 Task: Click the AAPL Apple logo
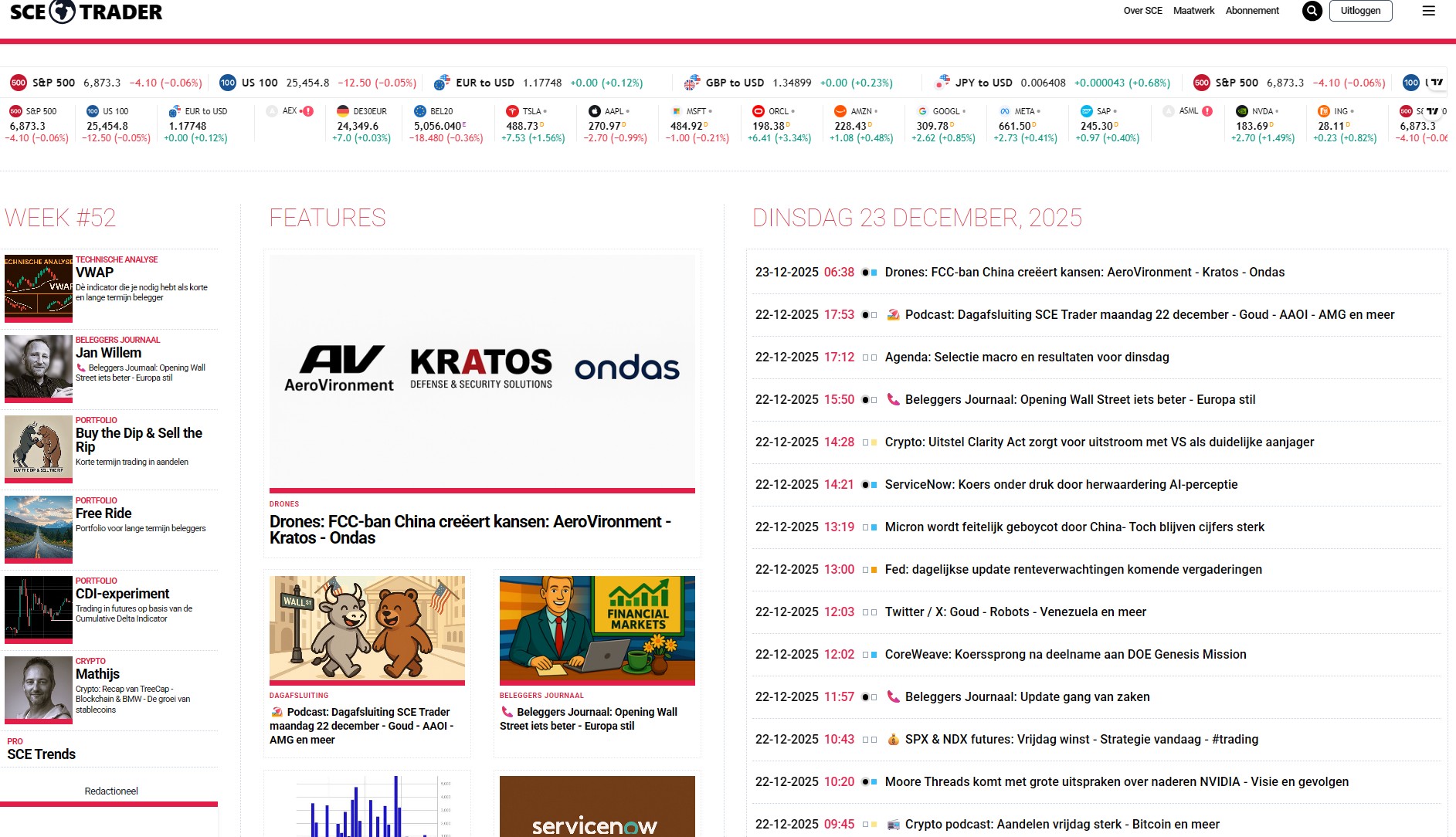point(594,111)
